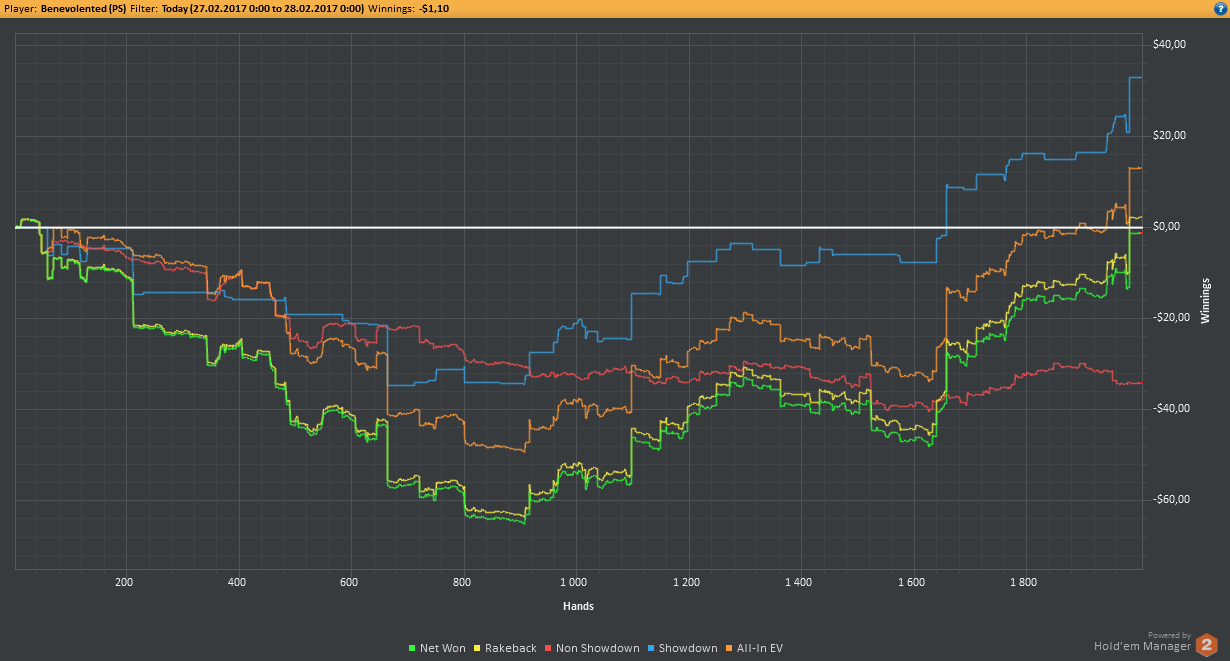The width and height of the screenshot is (1230, 661).
Task: Click the 1 400 hands axis tick
Action: (799, 581)
